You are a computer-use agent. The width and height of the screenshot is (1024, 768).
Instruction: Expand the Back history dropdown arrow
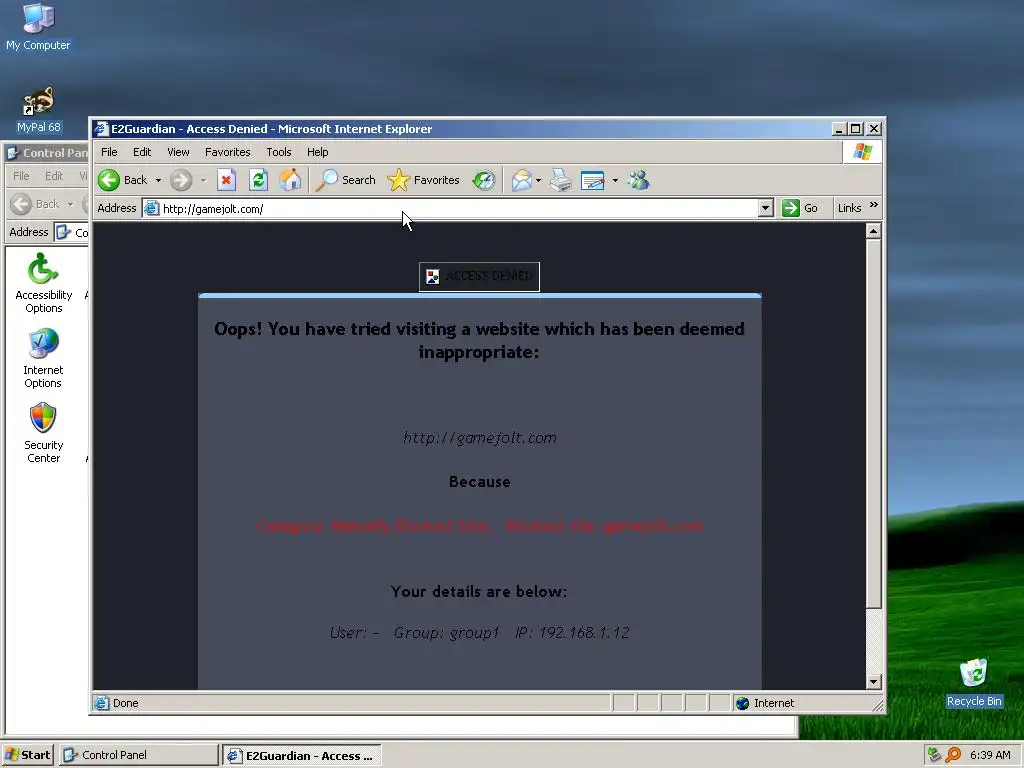(x=158, y=180)
